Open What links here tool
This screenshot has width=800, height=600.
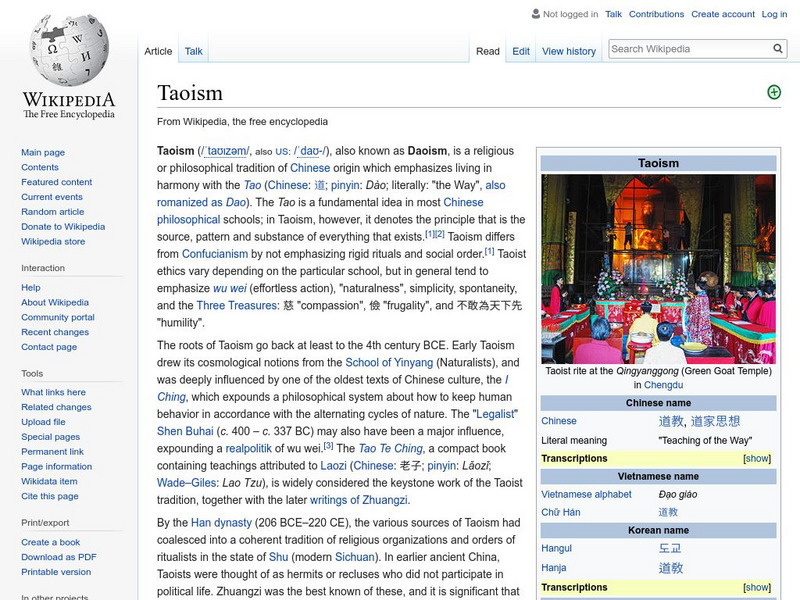54,392
